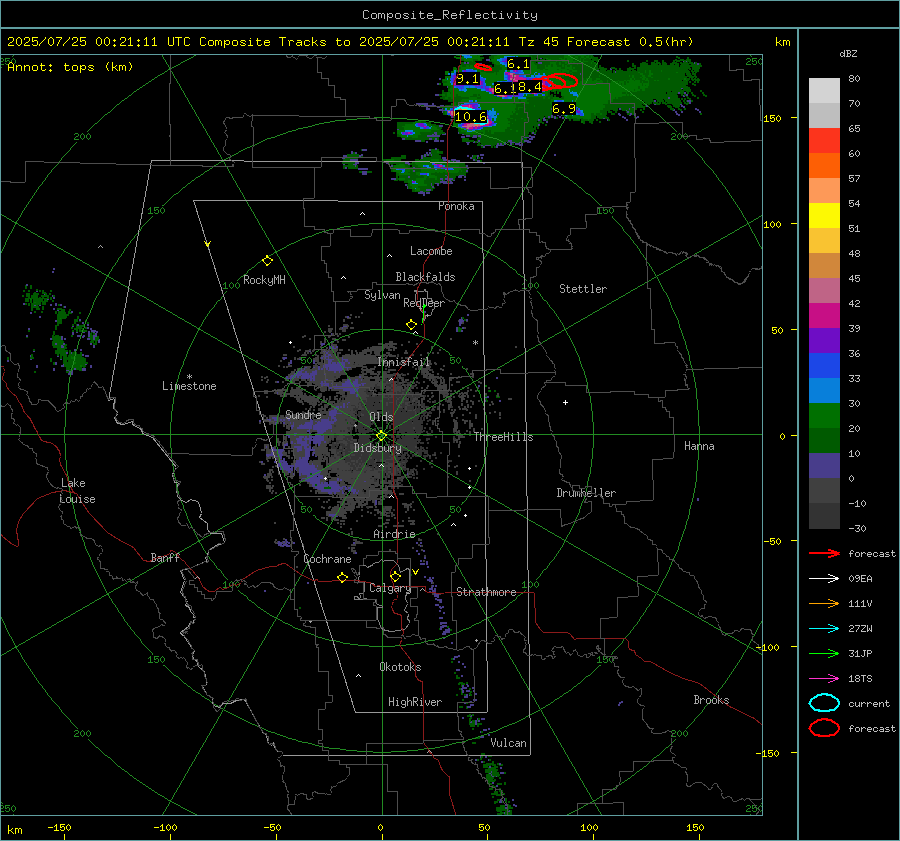Image resolution: width=900 pixels, height=841 pixels.
Task: Click the Strathmore city label
Action: [486, 592]
